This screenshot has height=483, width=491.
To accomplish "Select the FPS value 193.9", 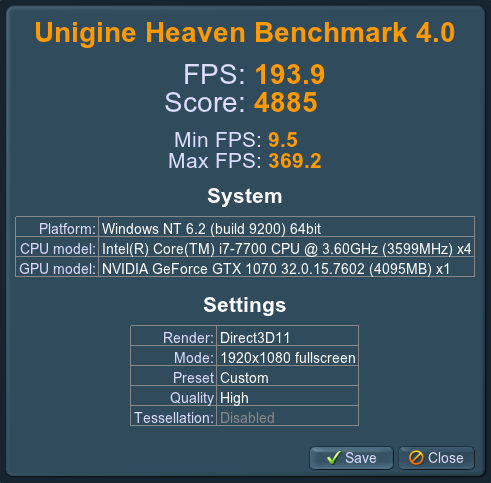I will point(290,74).
